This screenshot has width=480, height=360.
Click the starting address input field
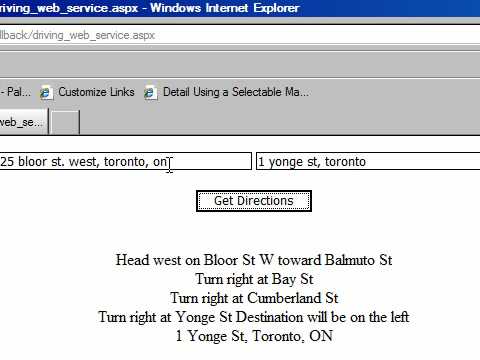(x=125, y=161)
